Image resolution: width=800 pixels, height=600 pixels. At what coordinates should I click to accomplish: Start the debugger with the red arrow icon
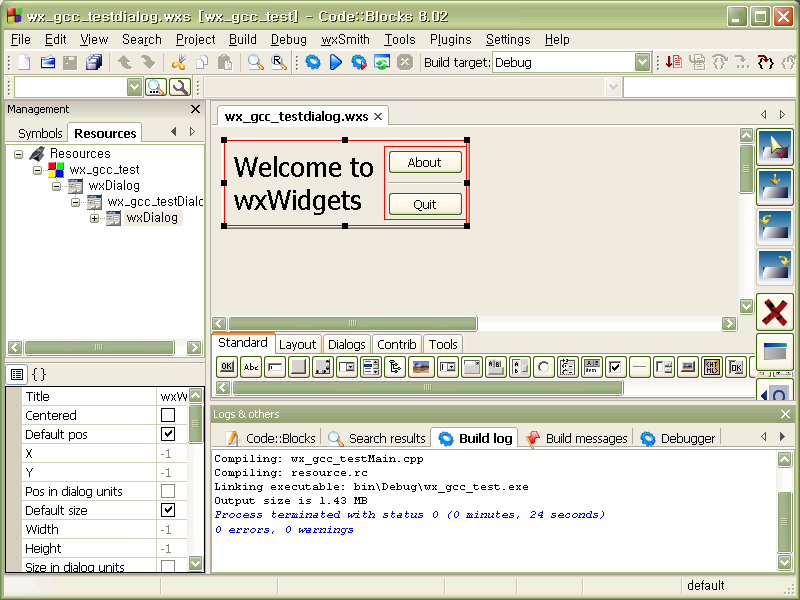tap(673, 63)
